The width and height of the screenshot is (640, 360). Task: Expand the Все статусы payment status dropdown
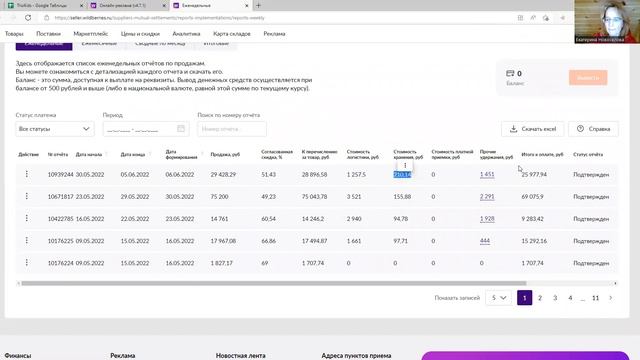(55, 129)
